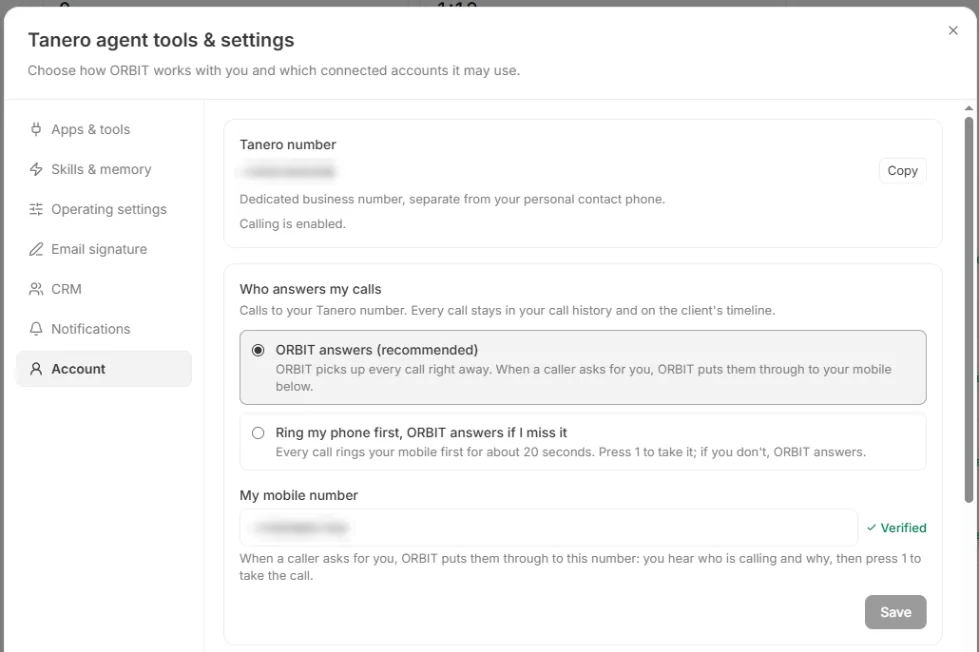Close the agent tools & settings dialog
The width and height of the screenshot is (979, 652).
pos(953,31)
